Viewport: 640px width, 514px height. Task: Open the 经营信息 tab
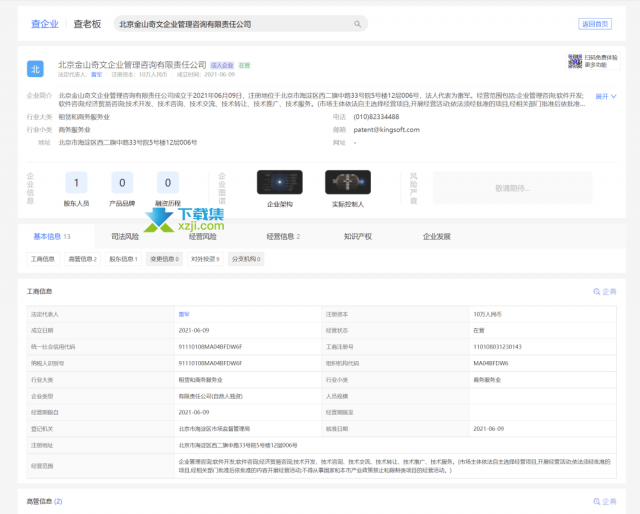(283, 236)
